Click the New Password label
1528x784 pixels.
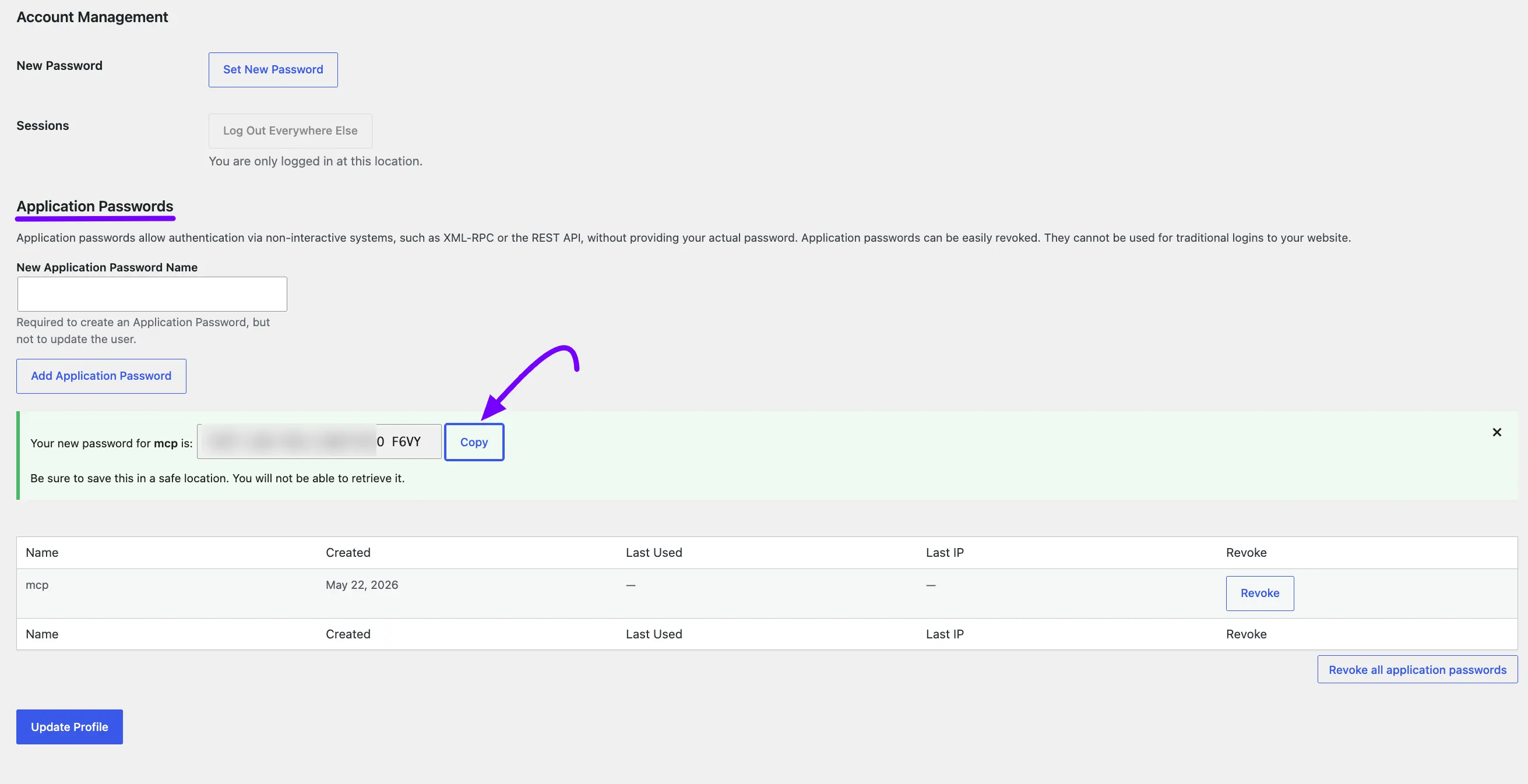click(59, 66)
